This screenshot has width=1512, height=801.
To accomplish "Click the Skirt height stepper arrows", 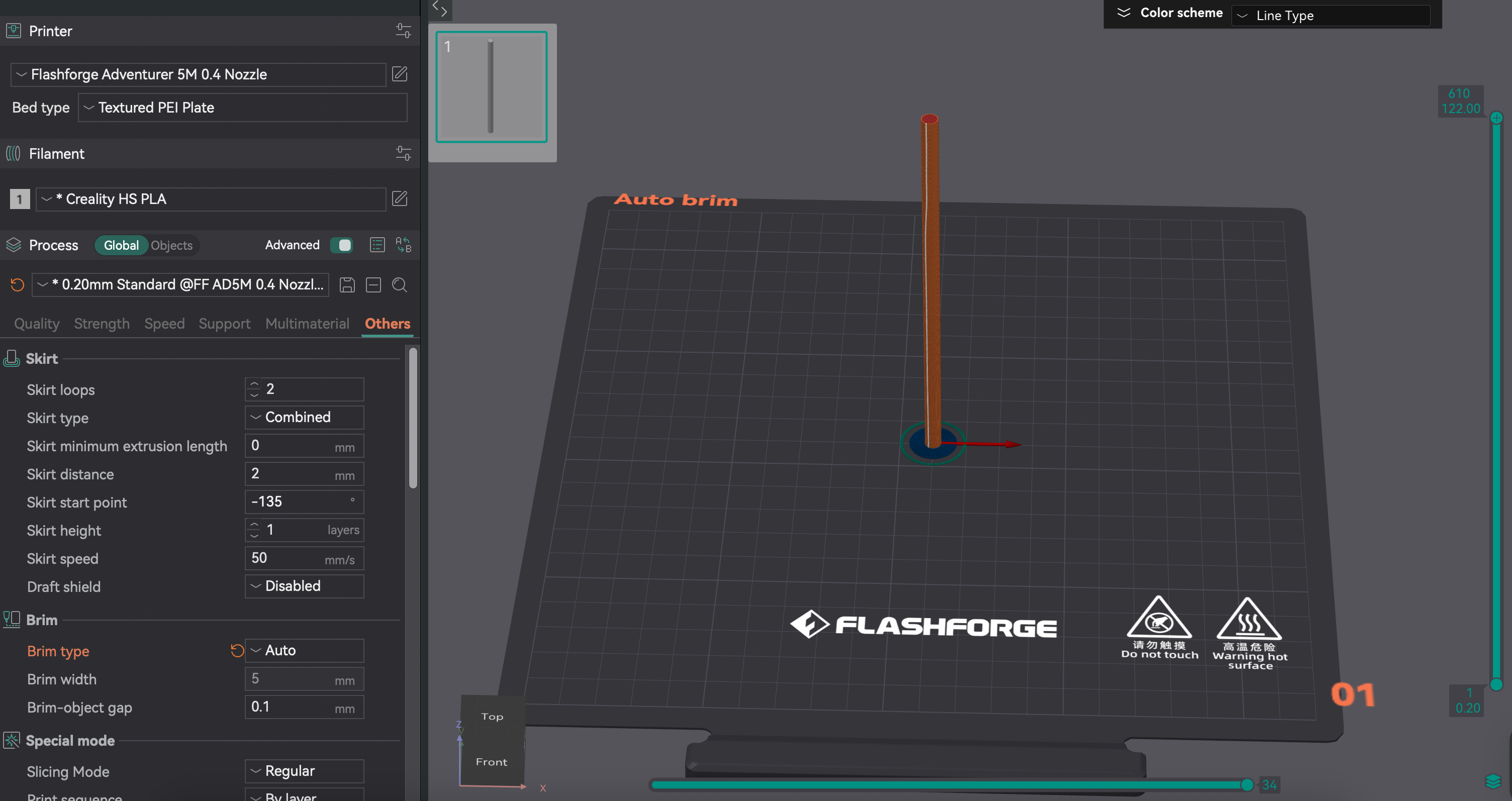I will coord(253,530).
